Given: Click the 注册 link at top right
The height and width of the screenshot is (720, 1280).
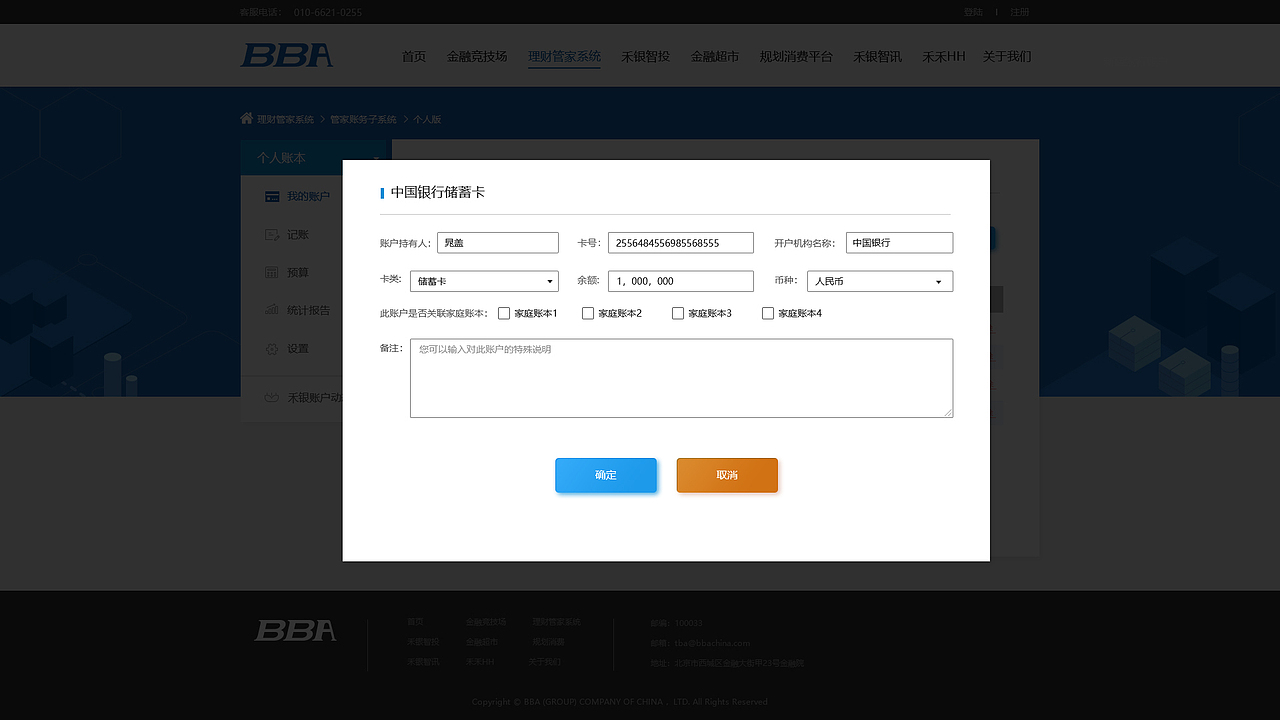Looking at the screenshot, I should click(1019, 12).
